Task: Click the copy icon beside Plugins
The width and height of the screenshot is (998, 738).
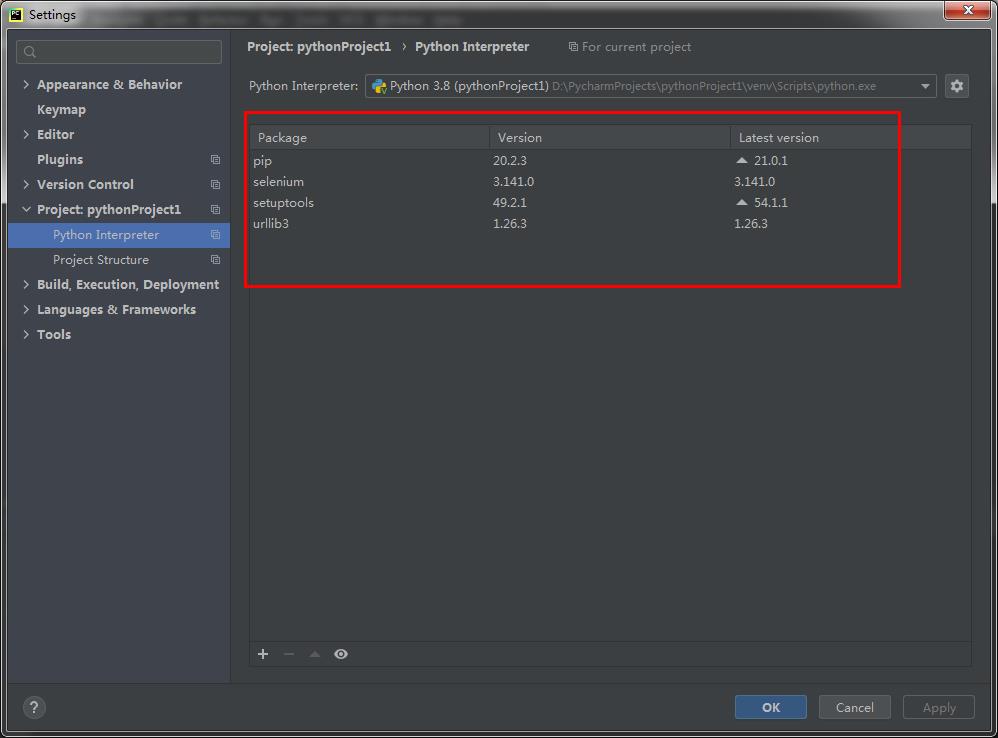Action: point(216,160)
